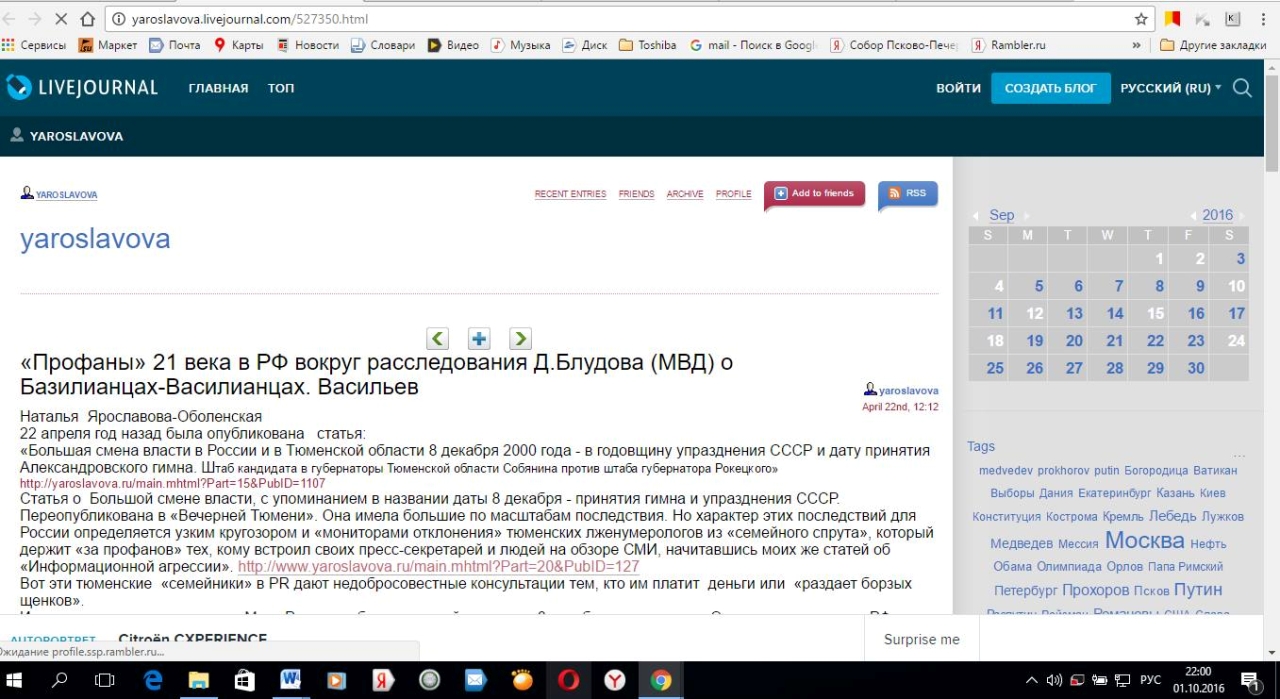Open the browser home page icon
This screenshot has width=1280, height=699.
pos(88,19)
